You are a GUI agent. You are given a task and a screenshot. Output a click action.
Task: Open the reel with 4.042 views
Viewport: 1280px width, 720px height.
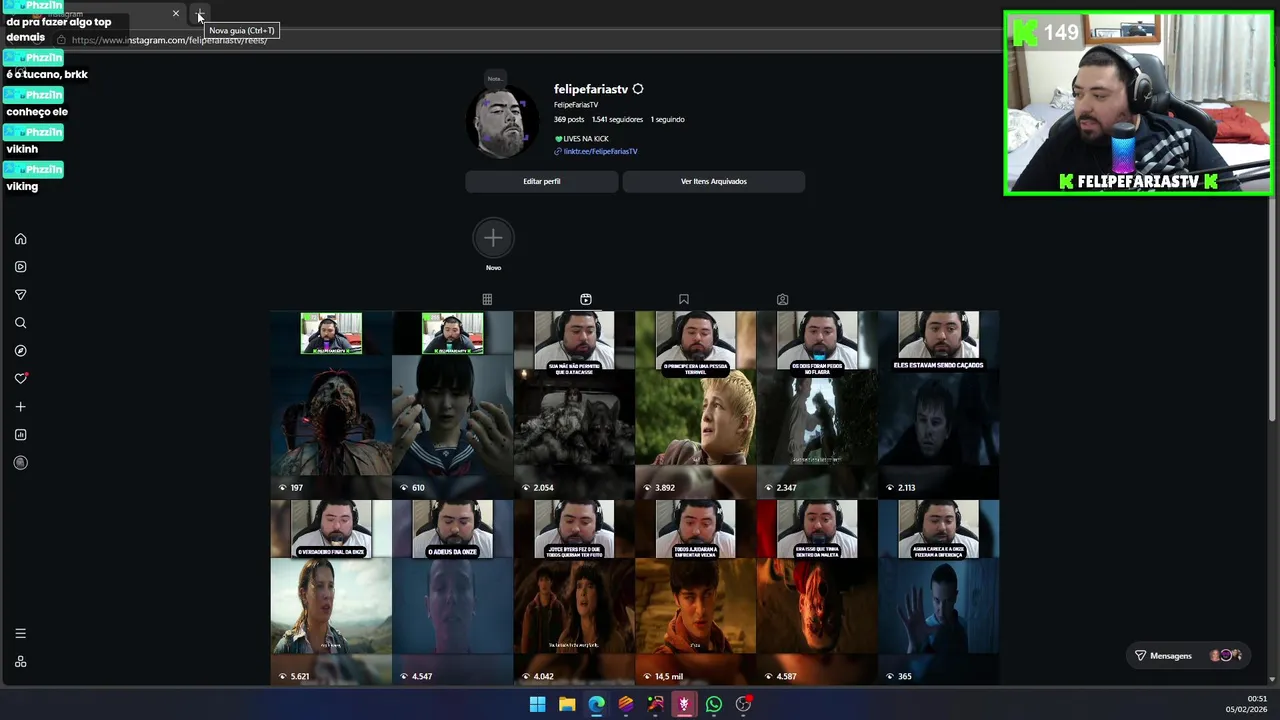(x=574, y=592)
